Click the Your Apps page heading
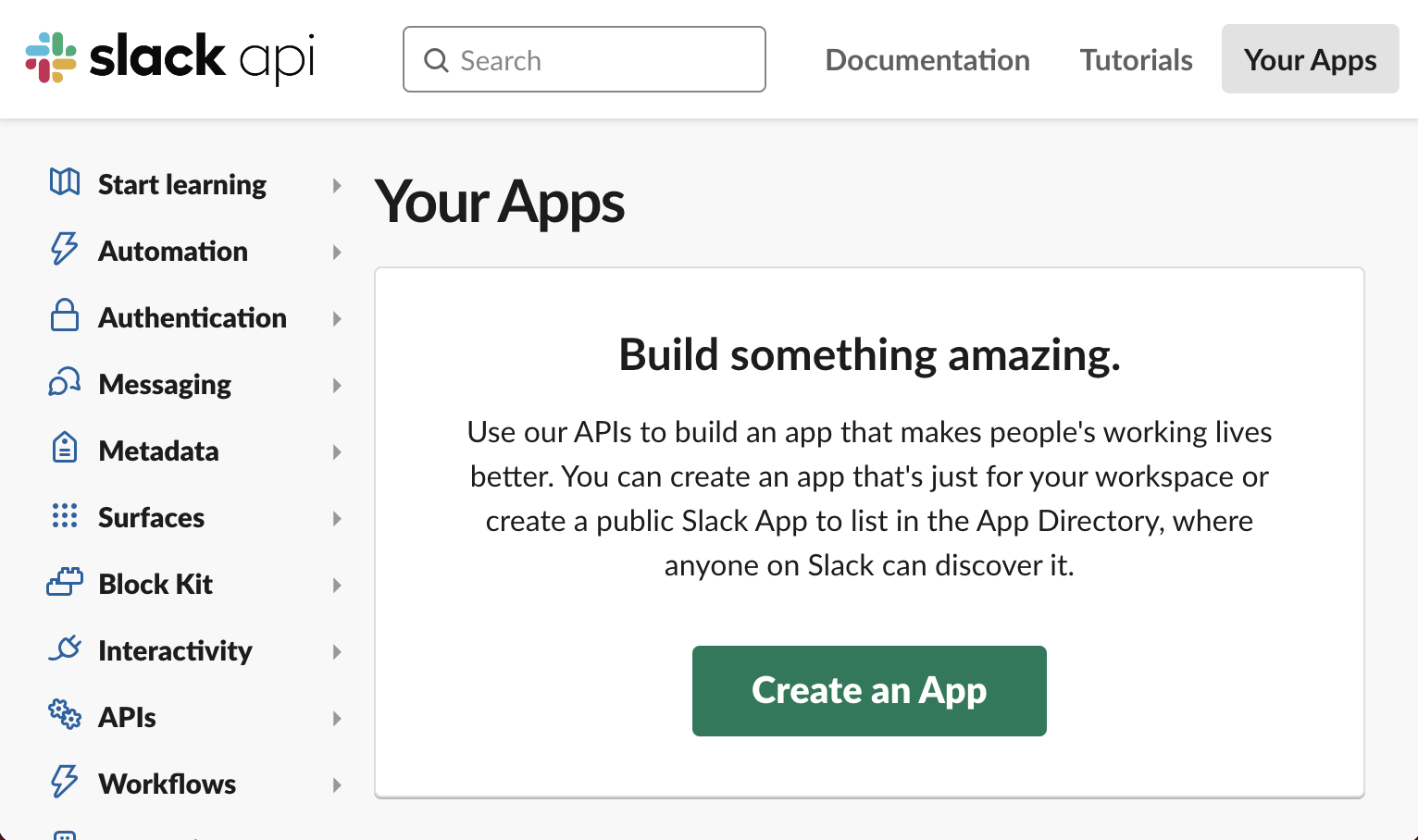This screenshot has width=1418, height=840. pyautogui.click(x=500, y=203)
